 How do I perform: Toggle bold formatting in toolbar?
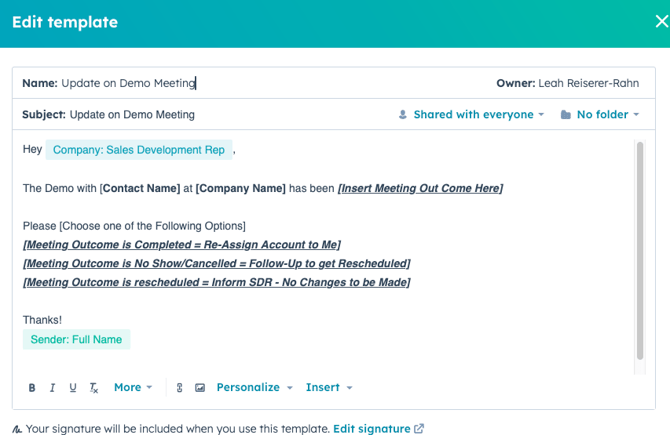tap(32, 388)
